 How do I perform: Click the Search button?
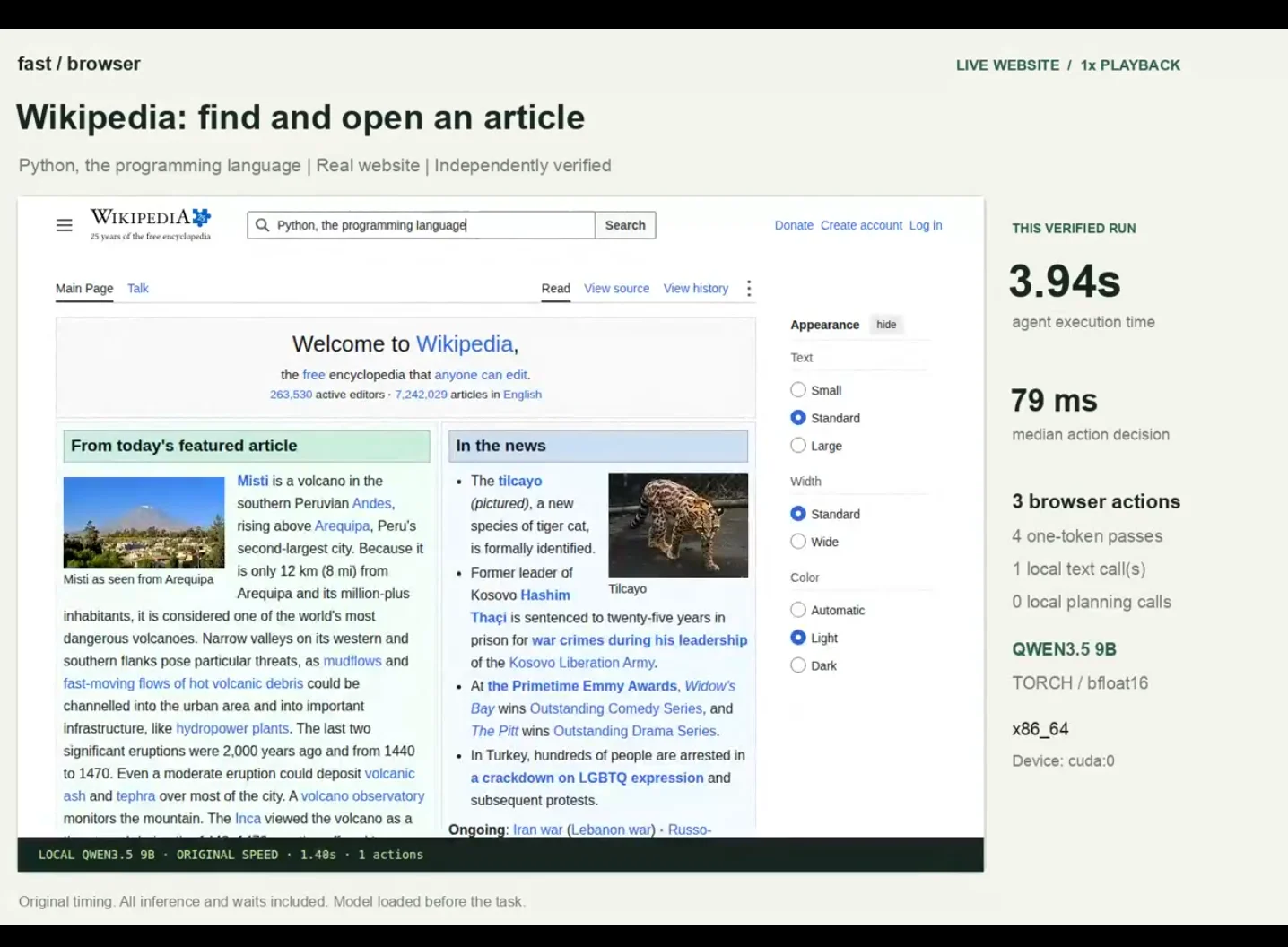tap(625, 225)
